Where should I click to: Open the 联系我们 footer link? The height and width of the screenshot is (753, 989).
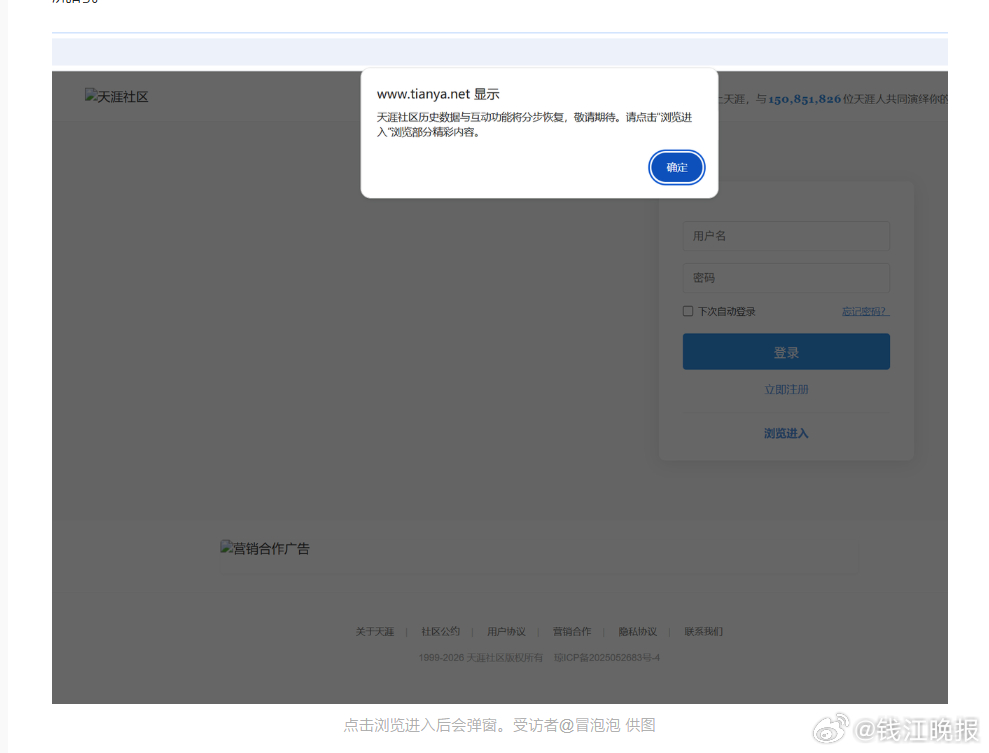[x=703, y=631]
